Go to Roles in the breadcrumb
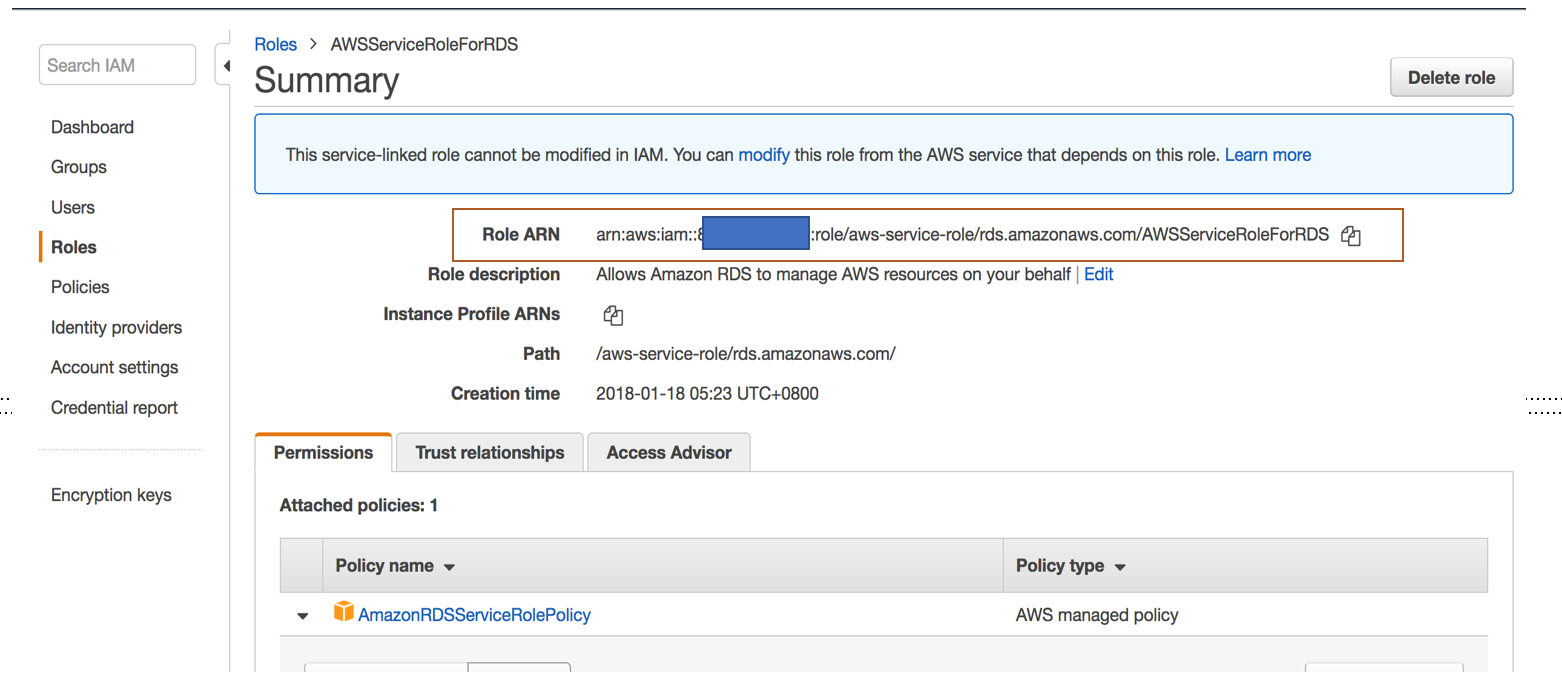1562x682 pixels. 276,44
